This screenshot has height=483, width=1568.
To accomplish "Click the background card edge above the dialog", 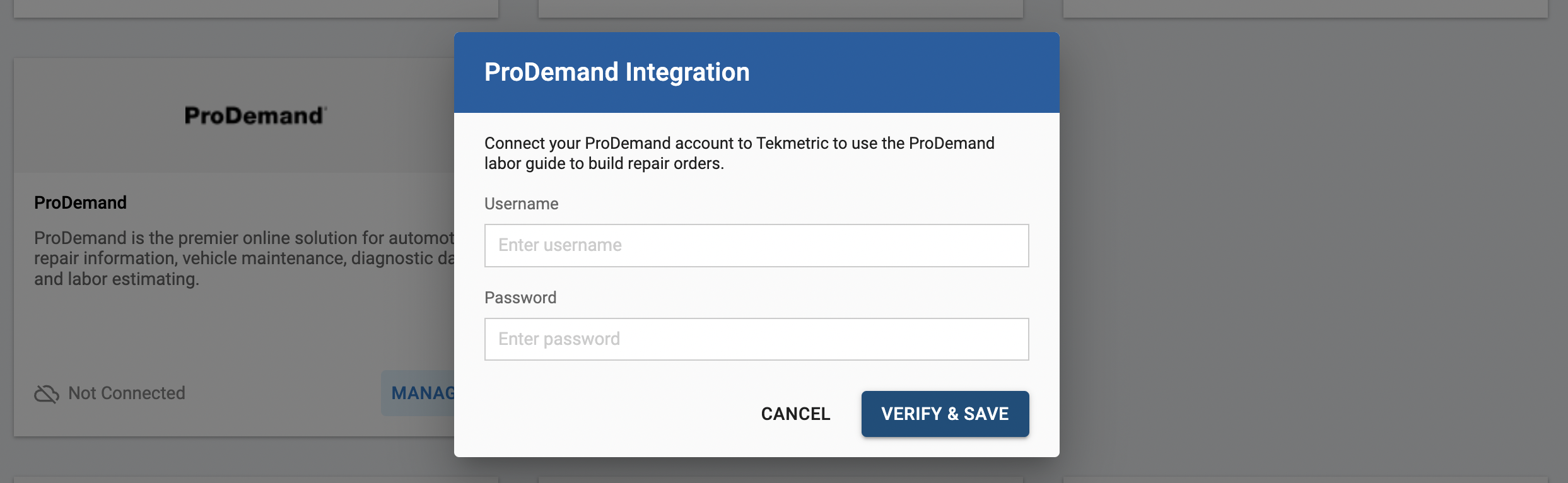I will pyautogui.click(x=780, y=8).
